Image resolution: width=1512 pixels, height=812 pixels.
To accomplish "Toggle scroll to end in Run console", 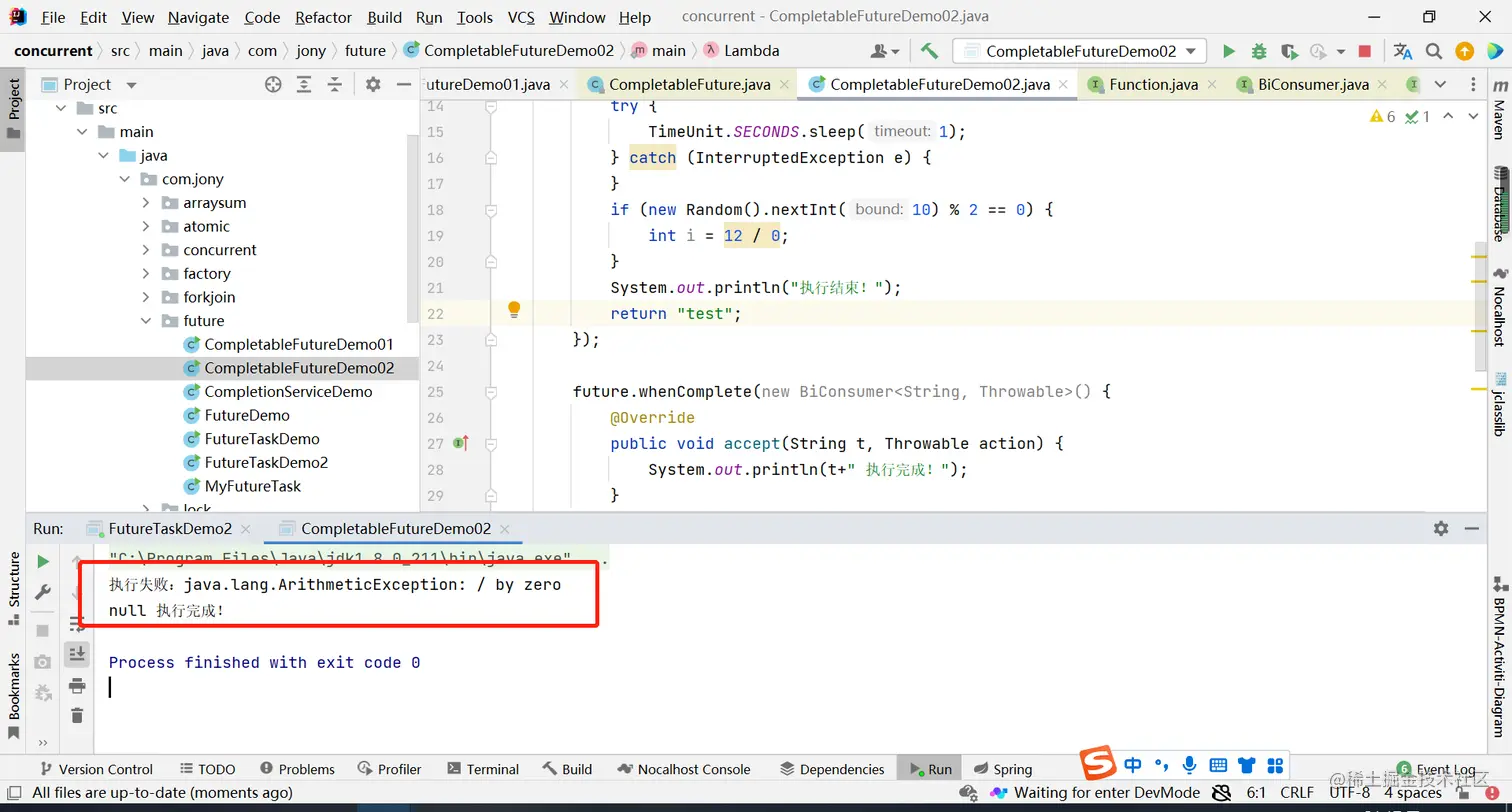I will tap(77, 653).
